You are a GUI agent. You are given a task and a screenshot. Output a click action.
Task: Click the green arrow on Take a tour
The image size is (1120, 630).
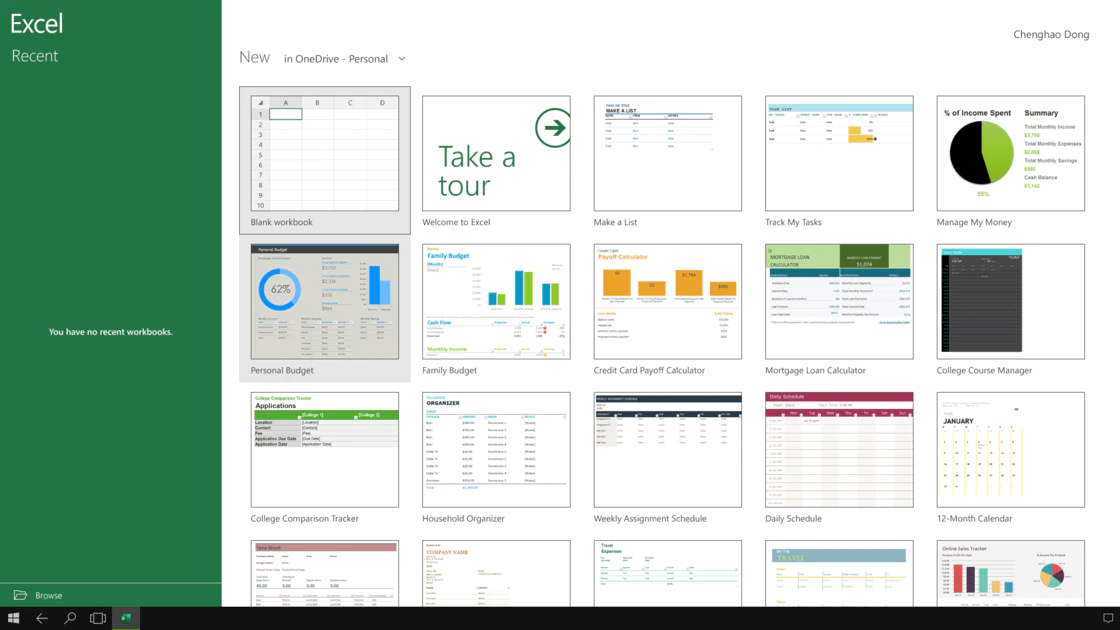click(552, 128)
